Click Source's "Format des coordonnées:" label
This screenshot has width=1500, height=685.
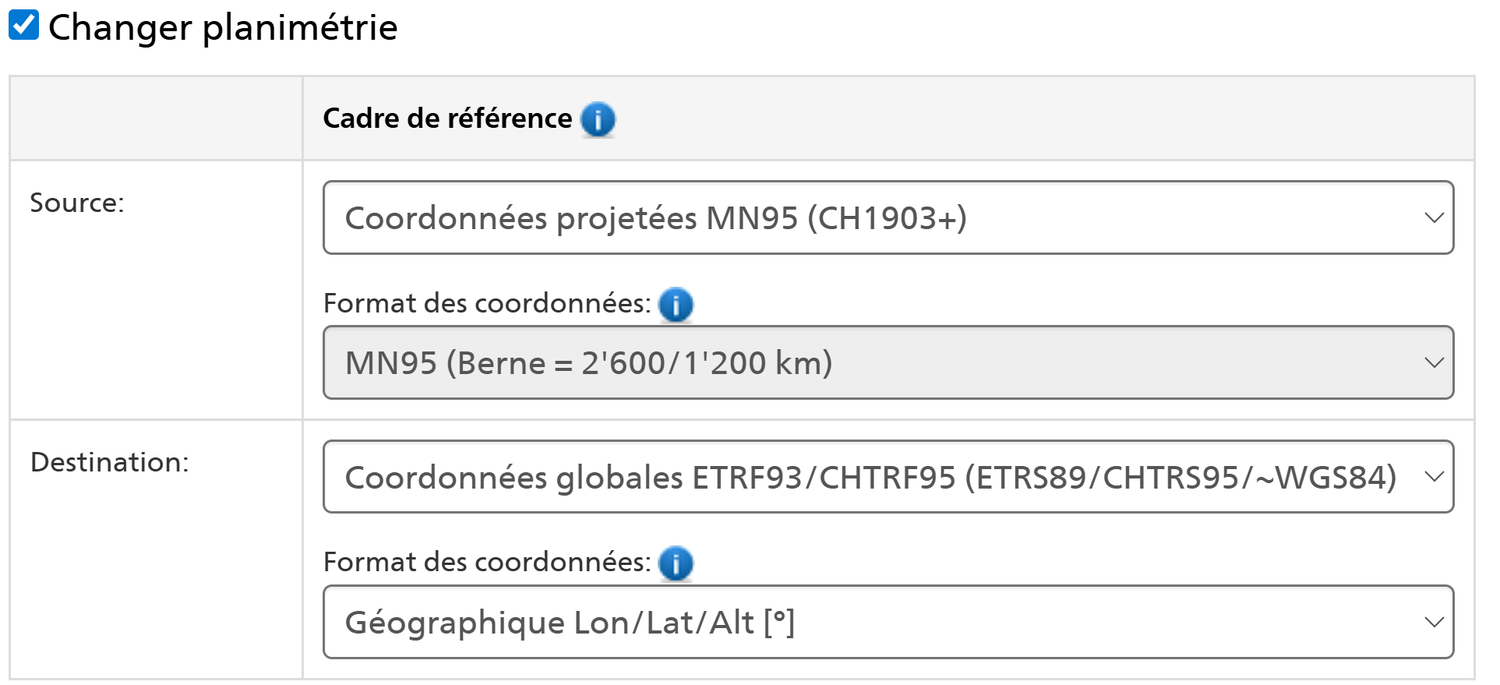click(x=487, y=303)
